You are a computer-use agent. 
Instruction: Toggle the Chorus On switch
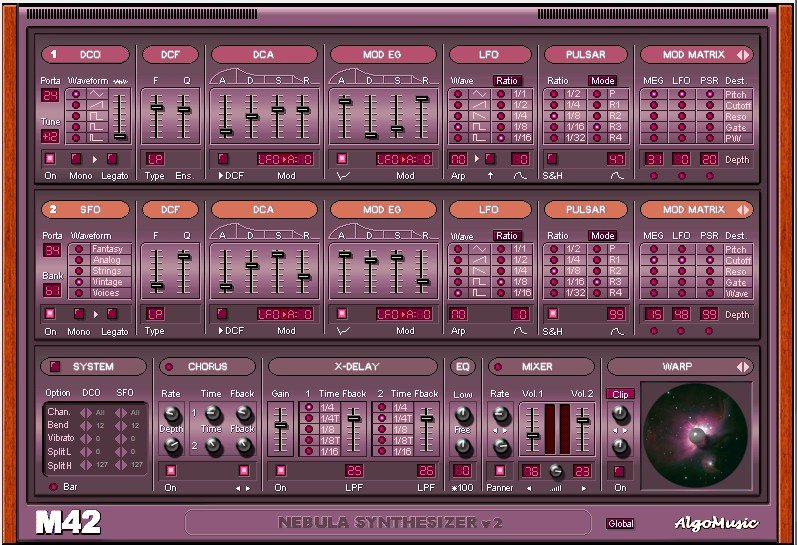(x=170, y=470)
